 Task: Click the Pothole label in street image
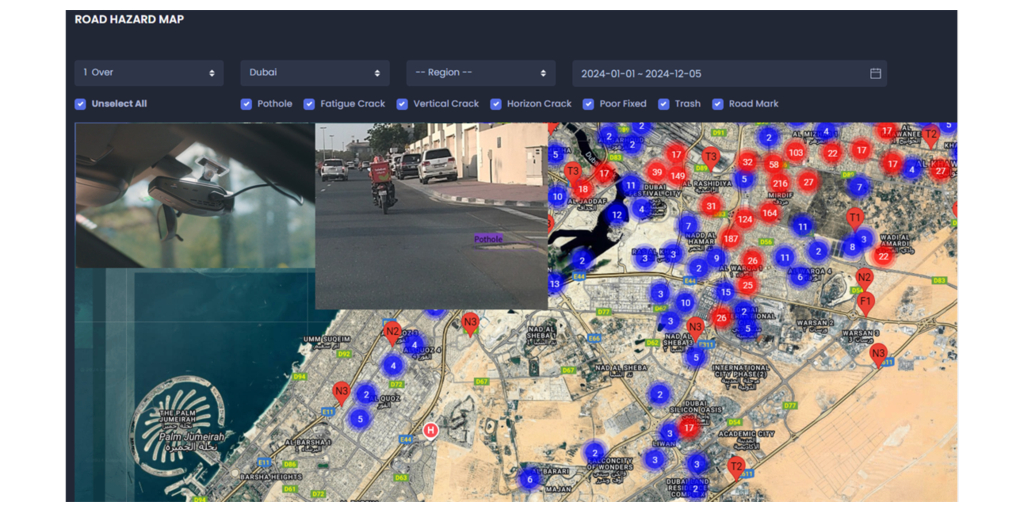(488, 239)
